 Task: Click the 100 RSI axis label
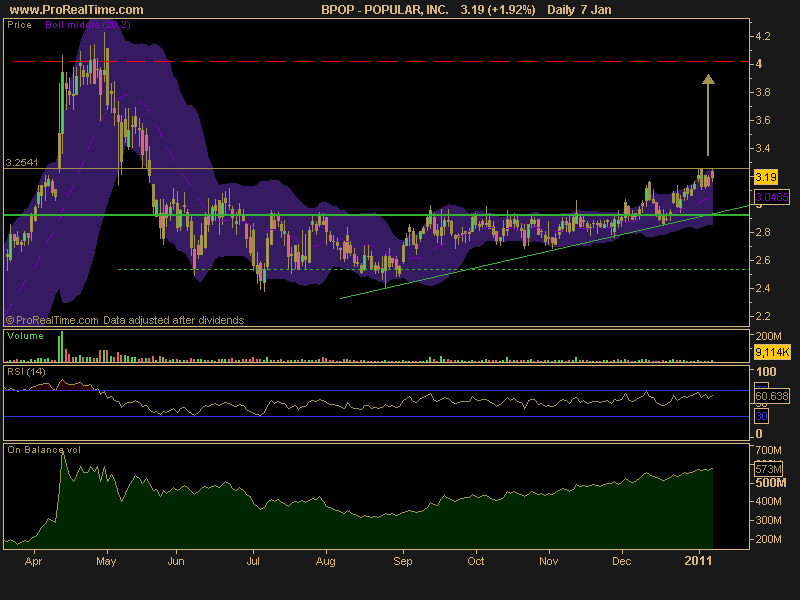pyautogui.click(x=766, y=371)
